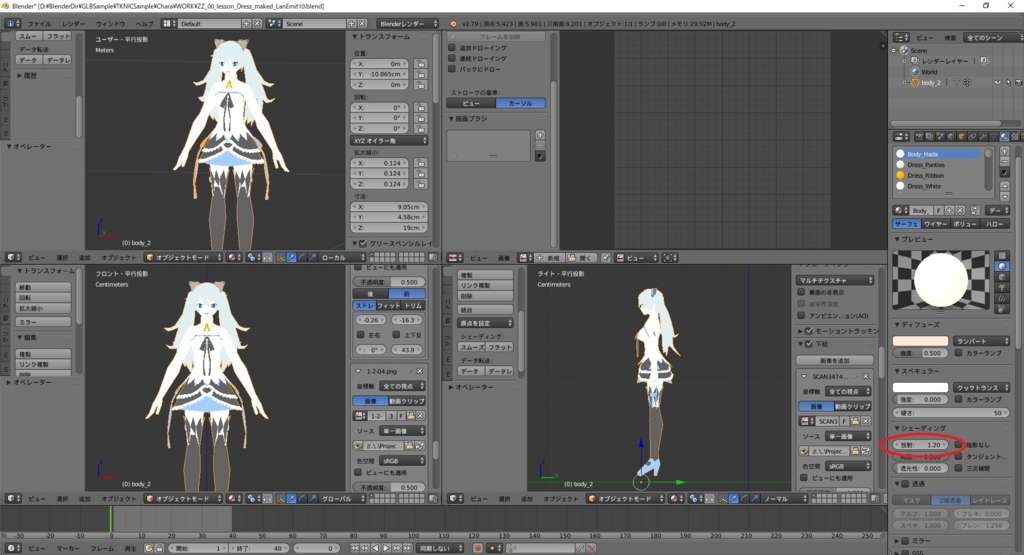Switch to the ワイヤー material type tab
Image resolution: width=1024 pixels, height=555 pixels.
pos(936,224)
